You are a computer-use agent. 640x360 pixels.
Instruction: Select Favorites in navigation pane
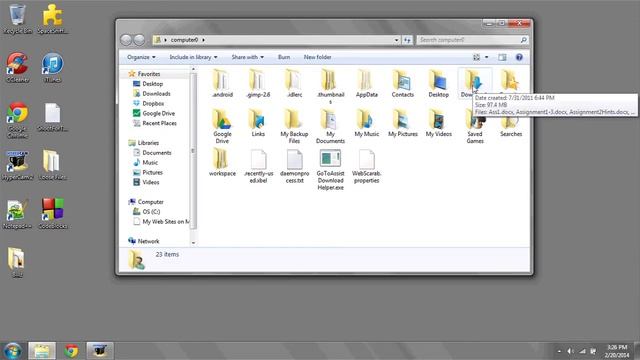pyautogui.click(x=149, y=74)
